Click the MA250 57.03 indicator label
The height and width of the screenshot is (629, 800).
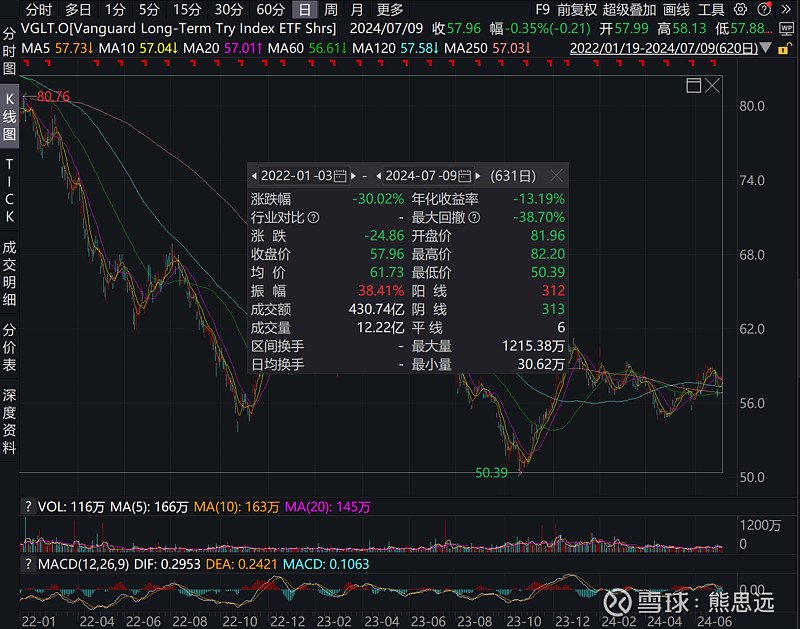488,48
